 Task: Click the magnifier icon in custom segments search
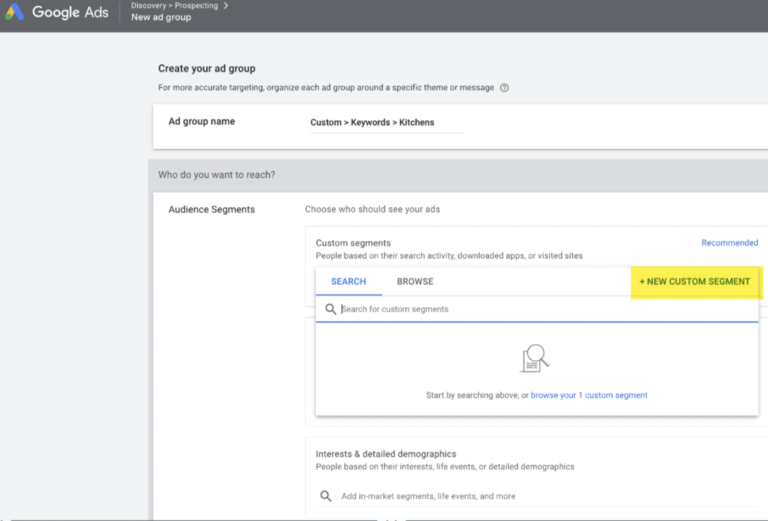(x=331, y=309)
